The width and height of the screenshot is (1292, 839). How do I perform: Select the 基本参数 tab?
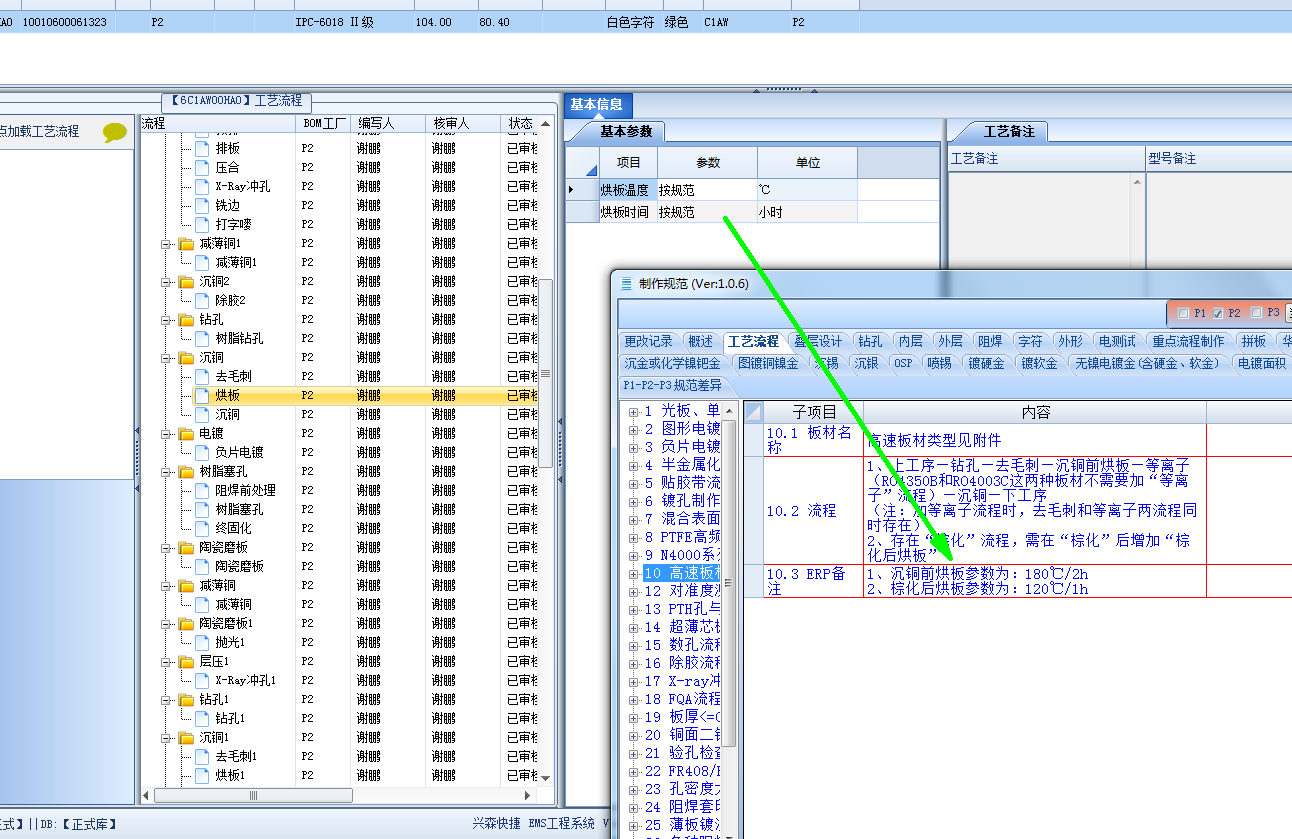626,131
